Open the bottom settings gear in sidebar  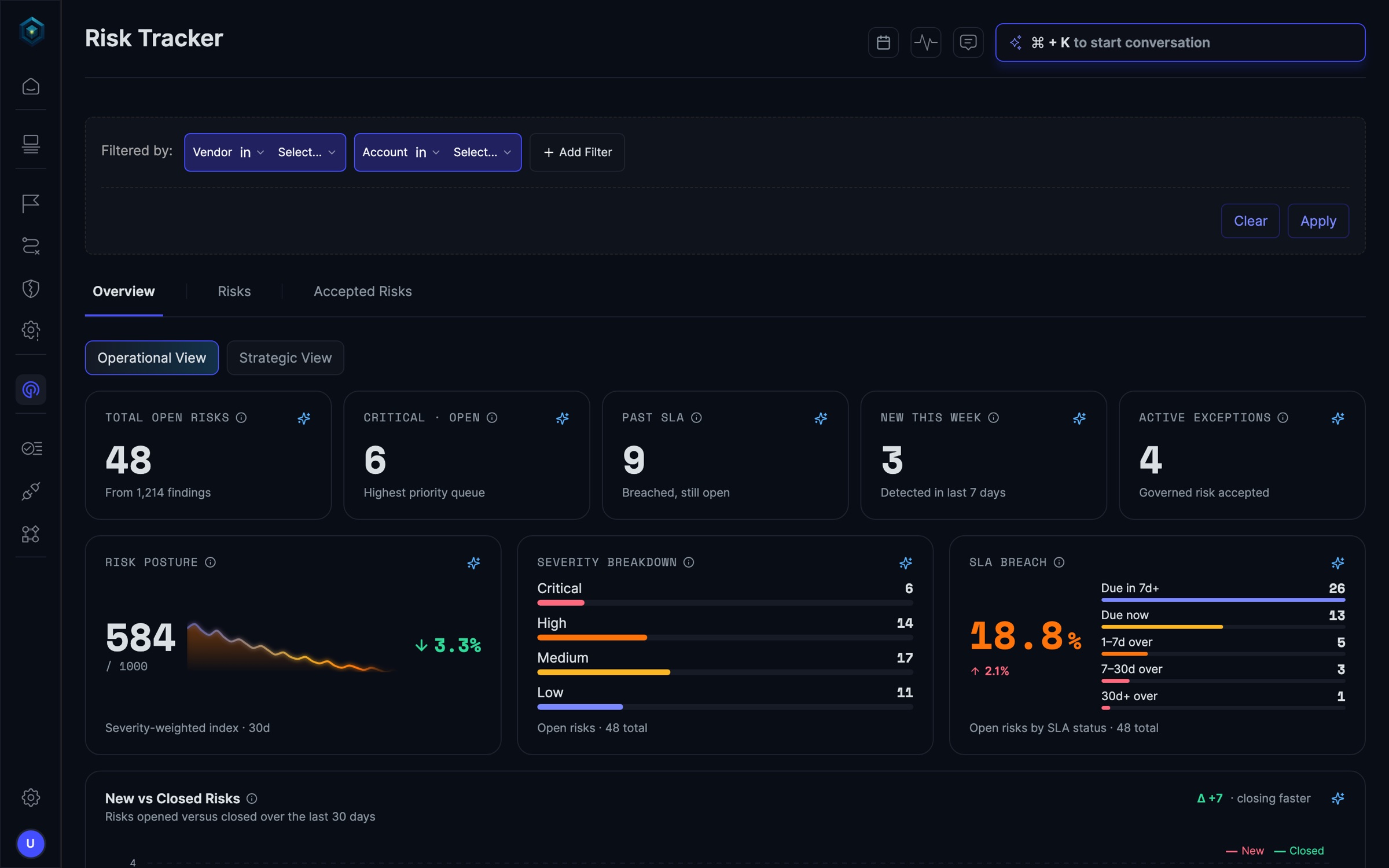(31, 797)
